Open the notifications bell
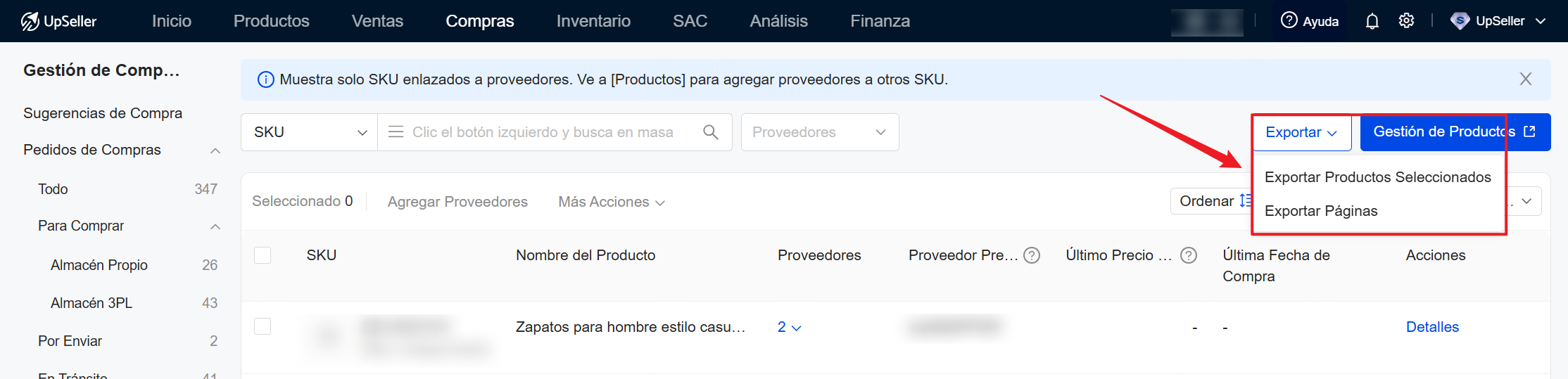 tap(1372, 21)
